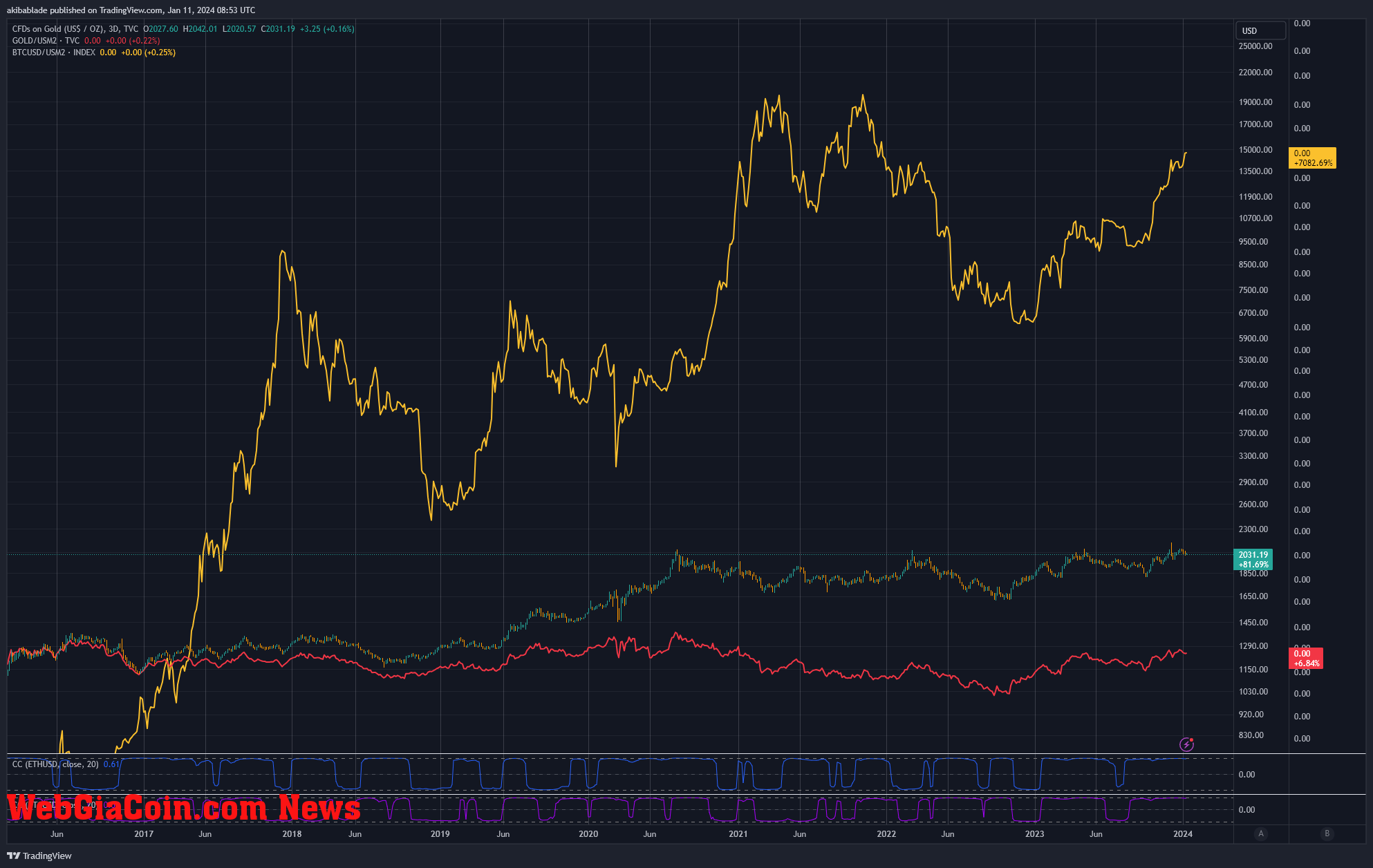Click the 2900.00 price axis label
Viewport: 1373px width, 868px height.
point(1253,482)
